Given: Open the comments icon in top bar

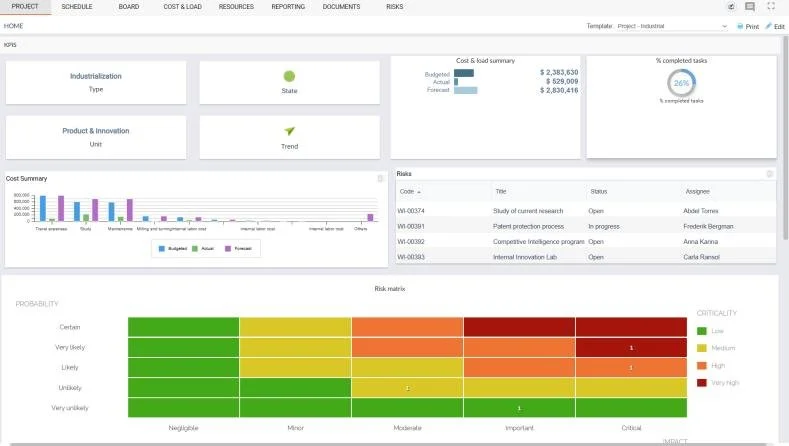Looking at the screenshot, I should (750, 7).
